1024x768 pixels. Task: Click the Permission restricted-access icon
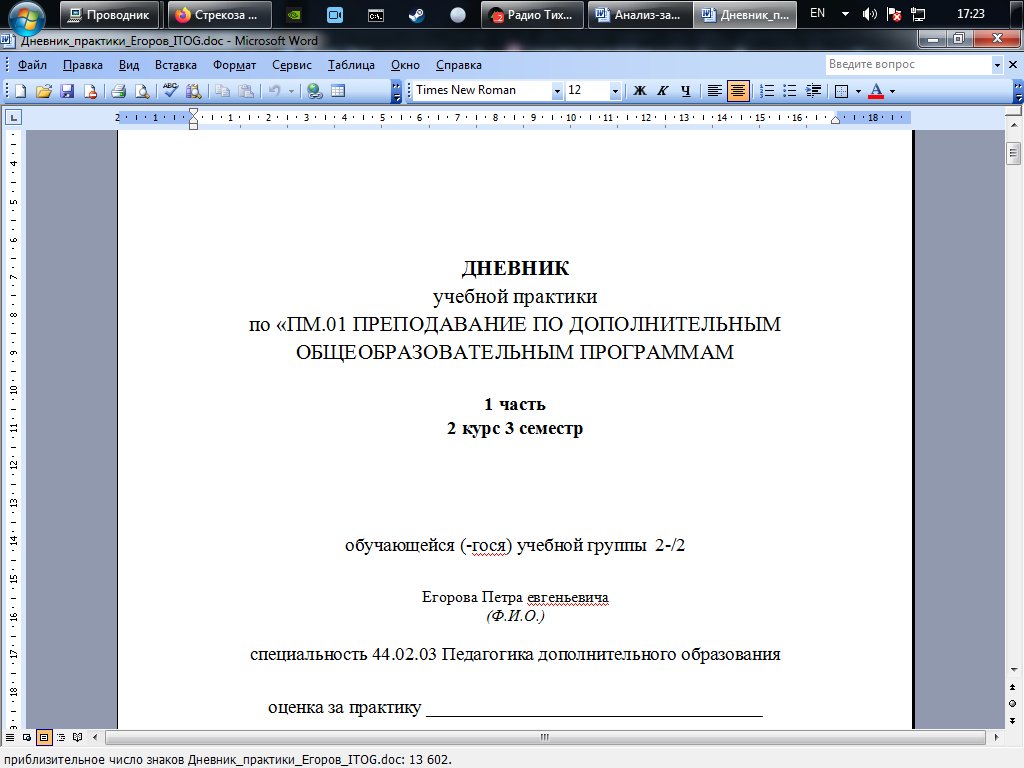pyautogui.click(x=91, y=91)
